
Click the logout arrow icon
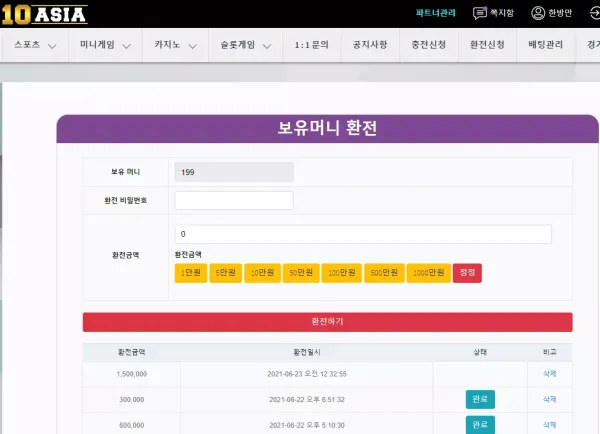(x=595, y=13)
